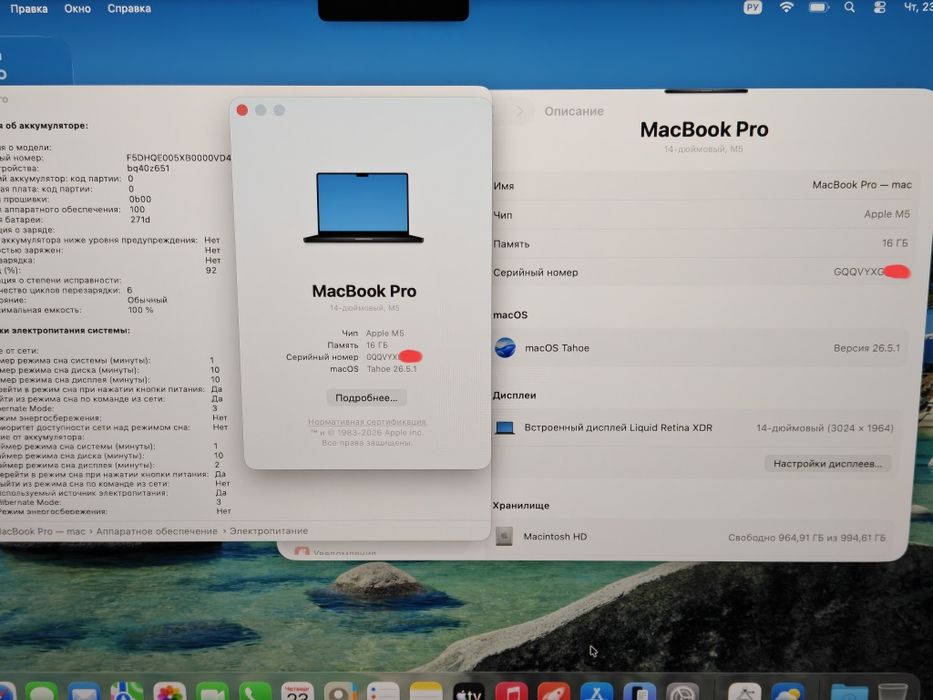
Task: Open the Окно menu
Action: point(77,8)
